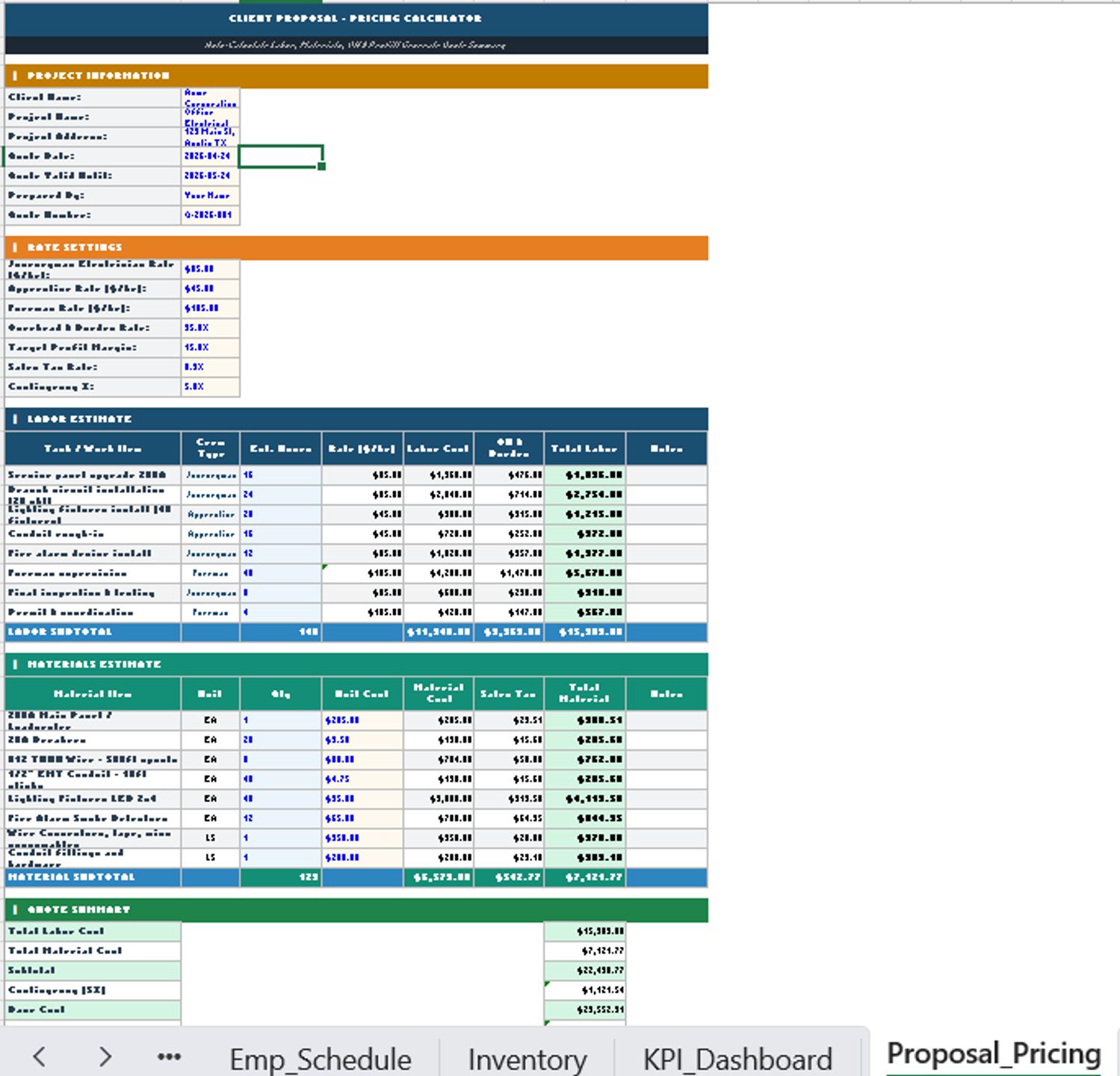Screen dimensions: 1120x1076
Task: Open the hidden sheets ellipsis menu
Action: tap(169, 1057)
